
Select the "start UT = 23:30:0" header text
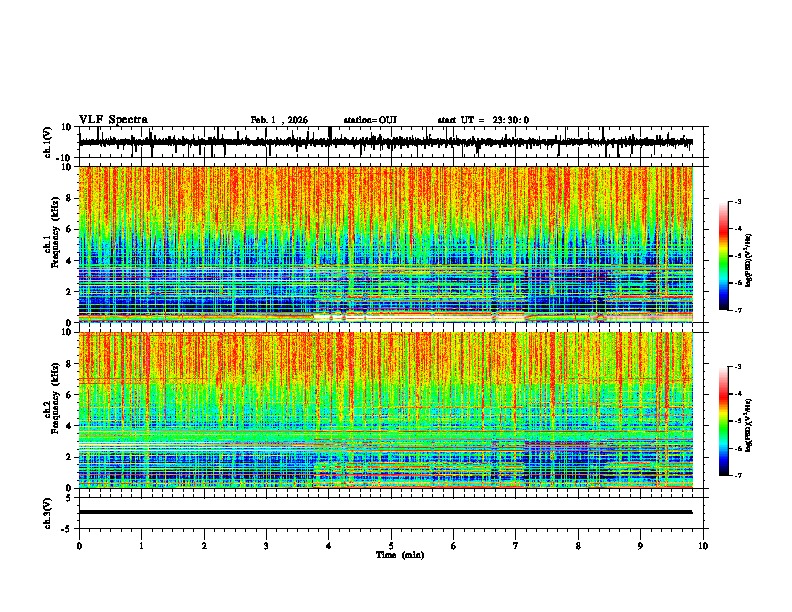pos(483,120)
